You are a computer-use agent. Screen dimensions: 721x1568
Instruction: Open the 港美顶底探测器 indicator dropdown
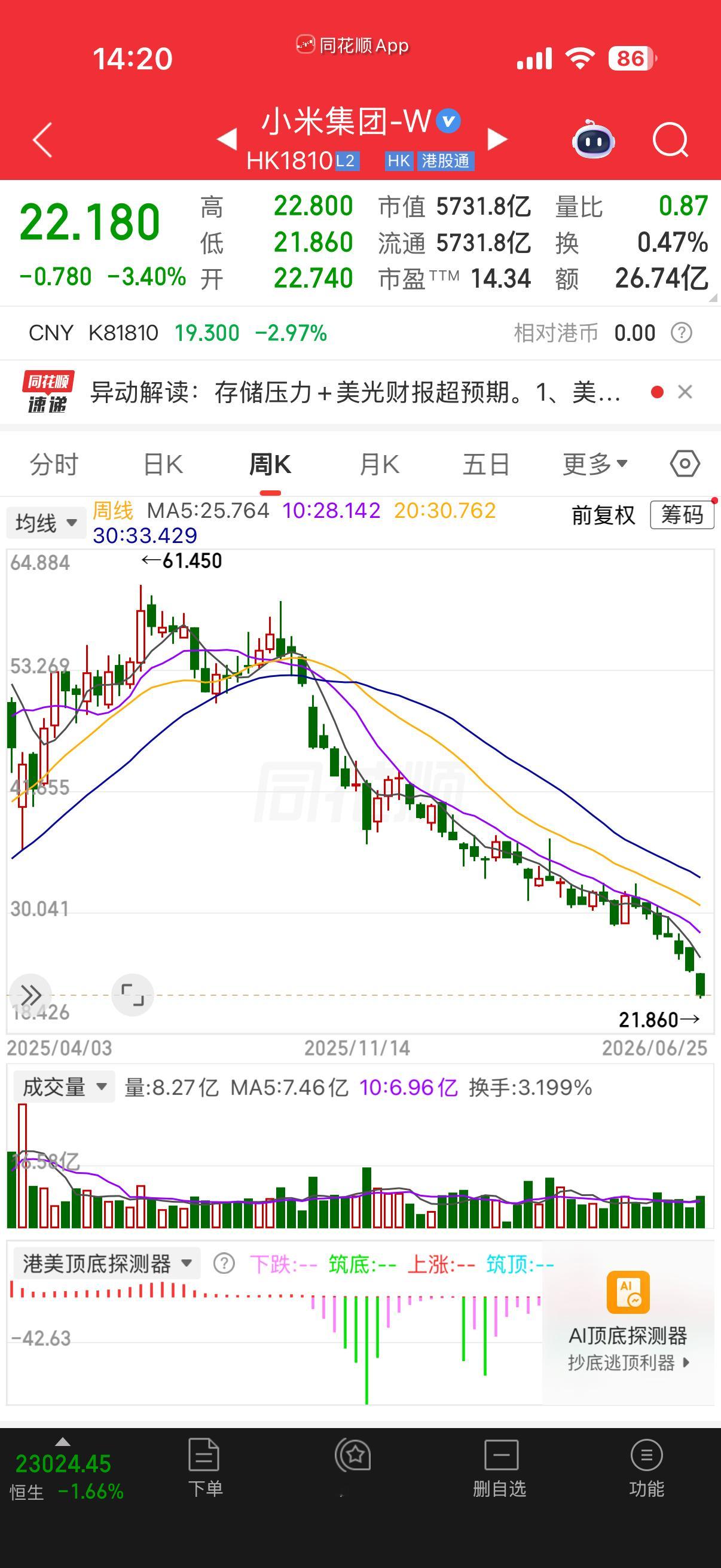[107, 1264]
